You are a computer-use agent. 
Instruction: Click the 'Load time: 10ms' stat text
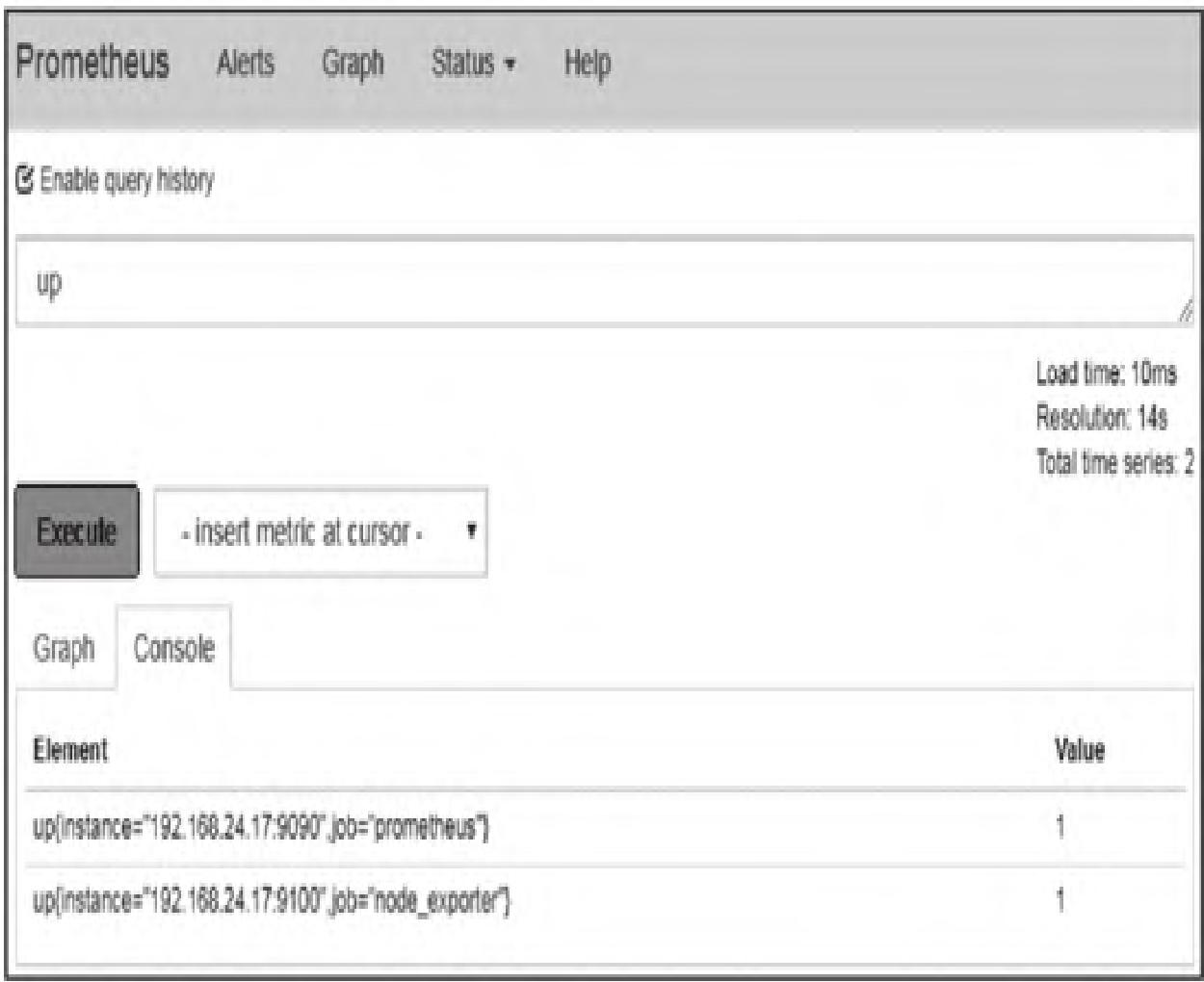pos(1106,374)
